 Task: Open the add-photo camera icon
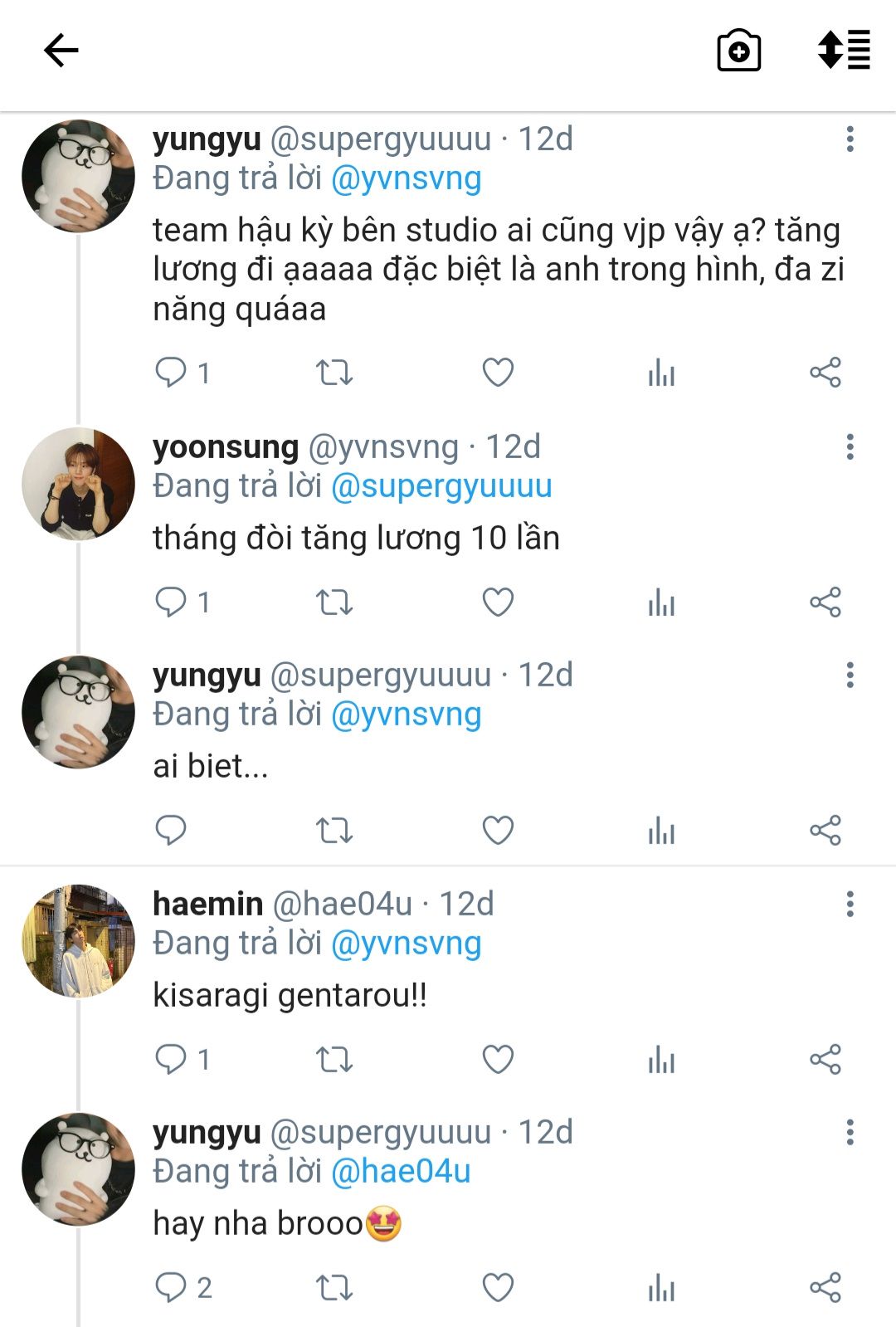(738, 51)
